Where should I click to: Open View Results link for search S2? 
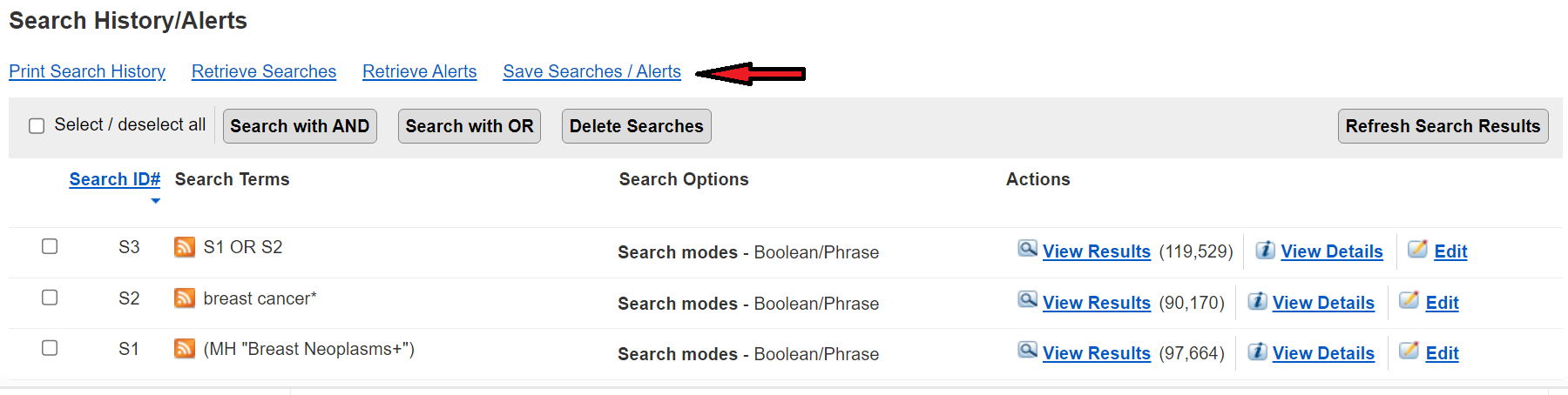[x=1096, y=303]
